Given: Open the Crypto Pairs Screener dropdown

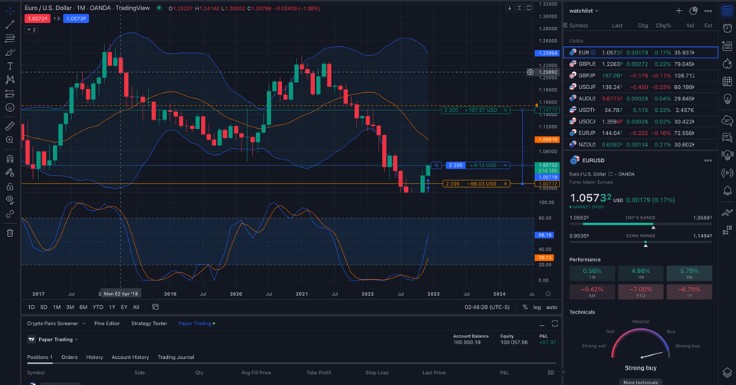Looking at the screenshot, I should tap(56, 323).
